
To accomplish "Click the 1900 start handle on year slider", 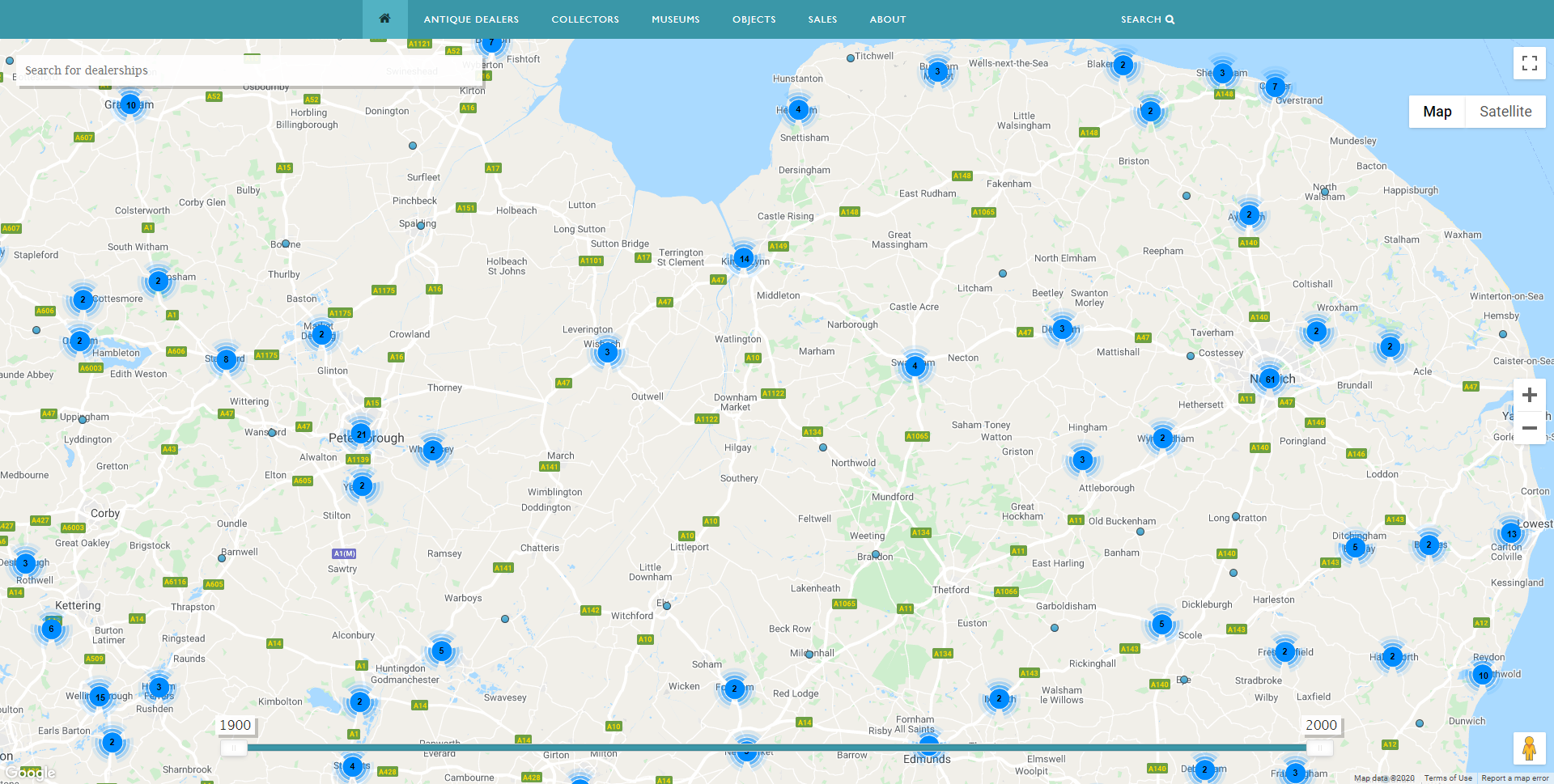I will click(234, 748).
